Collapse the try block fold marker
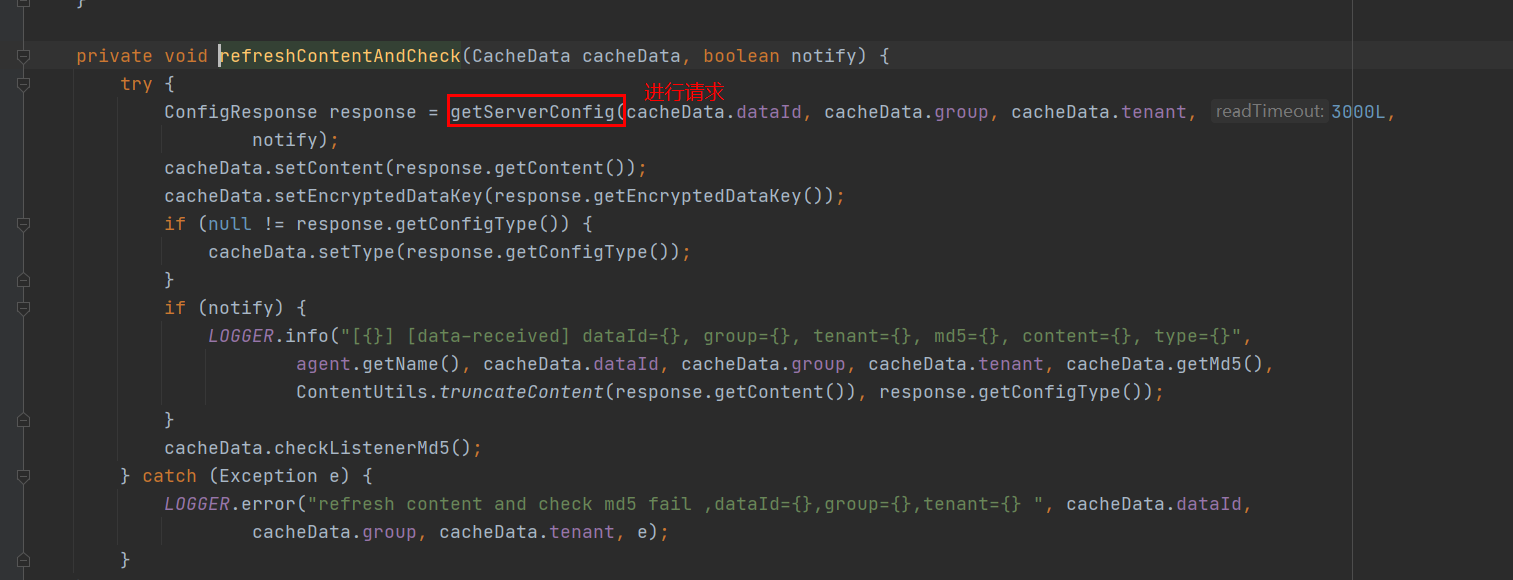 coord(24,84)
